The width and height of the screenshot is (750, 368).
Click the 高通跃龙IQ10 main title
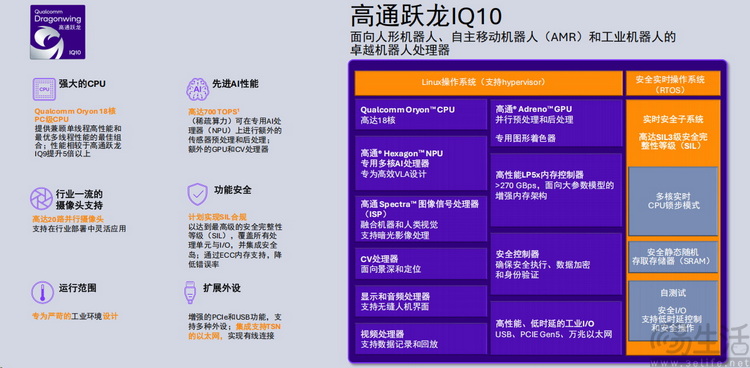(426, 16)
